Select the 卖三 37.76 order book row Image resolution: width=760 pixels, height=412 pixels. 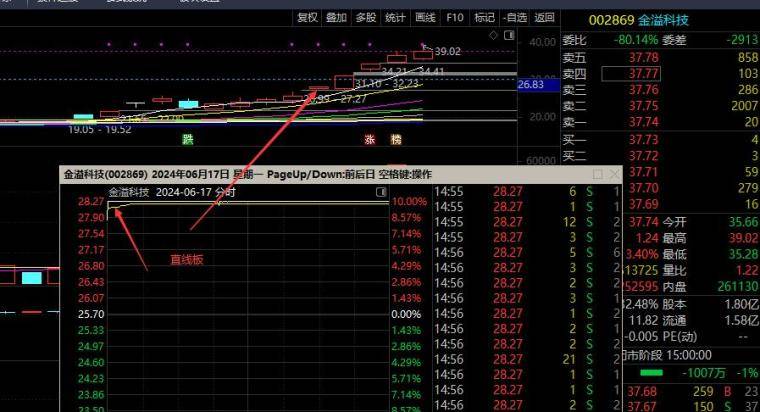coord(660,90)
